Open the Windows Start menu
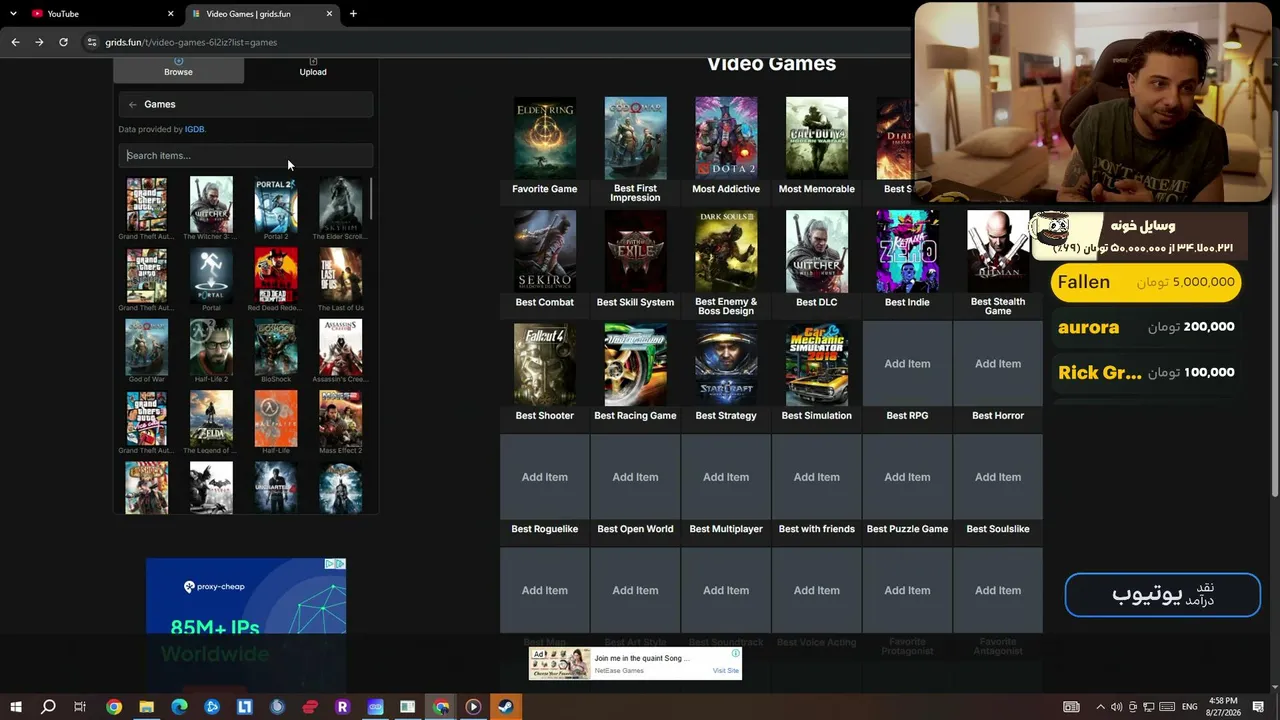 pyautogui.click(x=16, y=707)
